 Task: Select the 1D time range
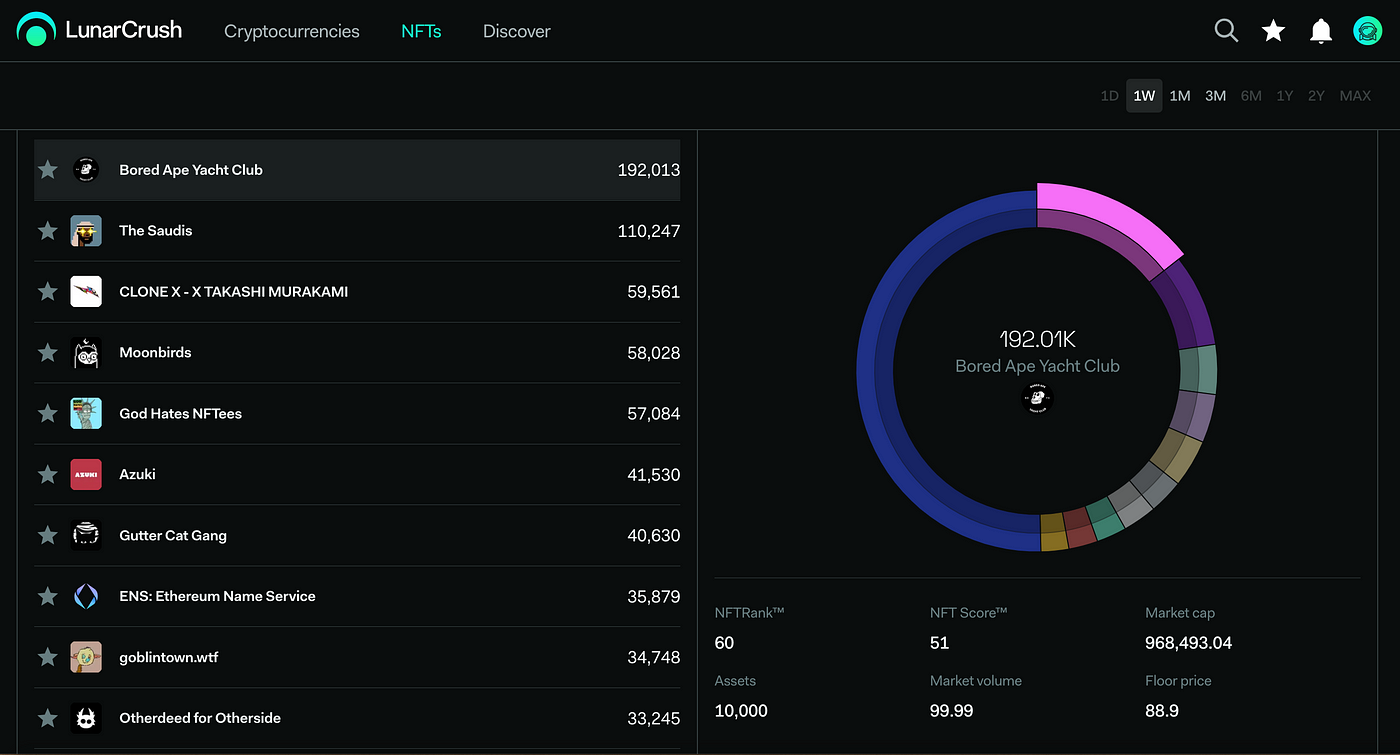click(1109, 96)
